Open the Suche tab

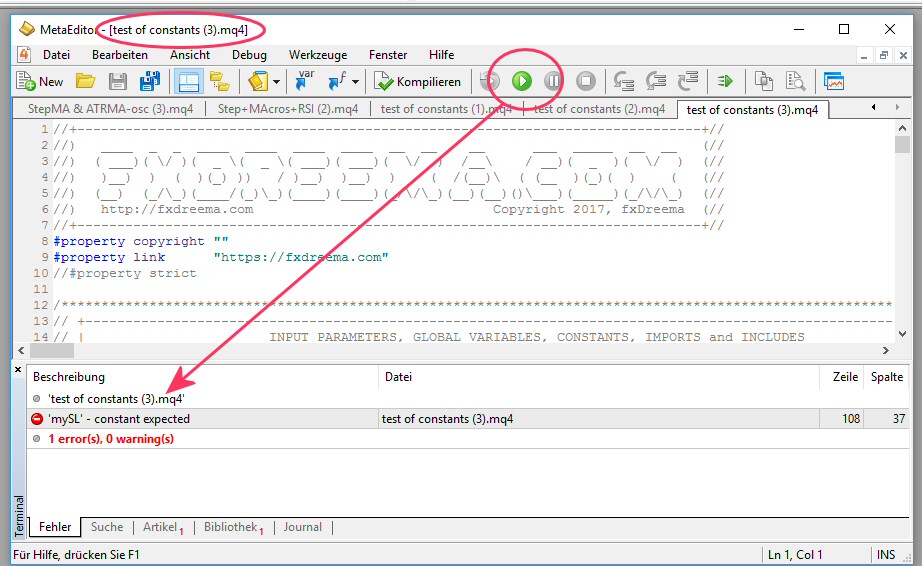(x=107, y=527)
